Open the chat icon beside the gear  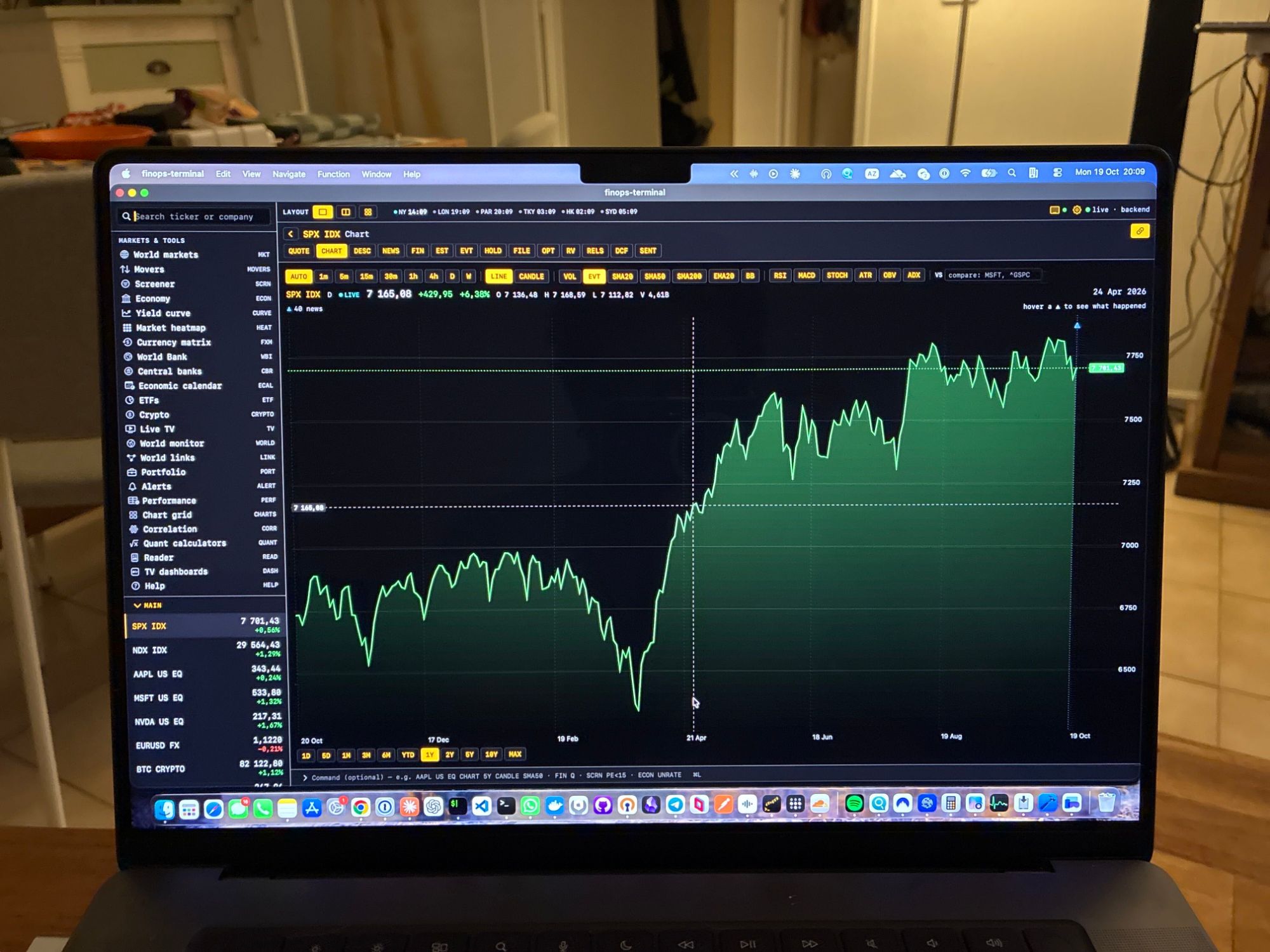(x=1055, y=210)
